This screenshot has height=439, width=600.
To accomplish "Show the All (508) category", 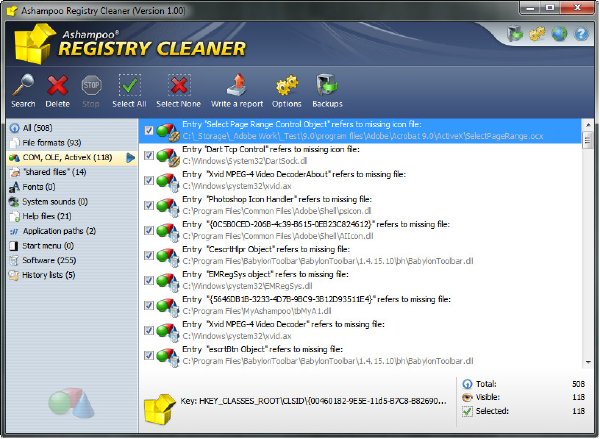I will tap(72, 128).
